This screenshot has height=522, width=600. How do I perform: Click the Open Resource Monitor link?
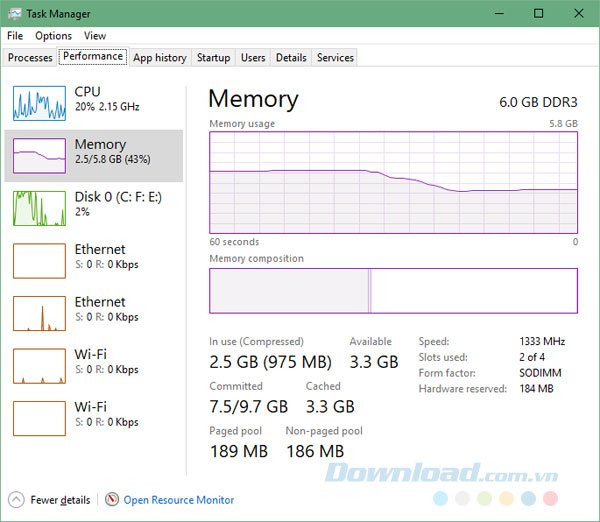tap(178, 500)
